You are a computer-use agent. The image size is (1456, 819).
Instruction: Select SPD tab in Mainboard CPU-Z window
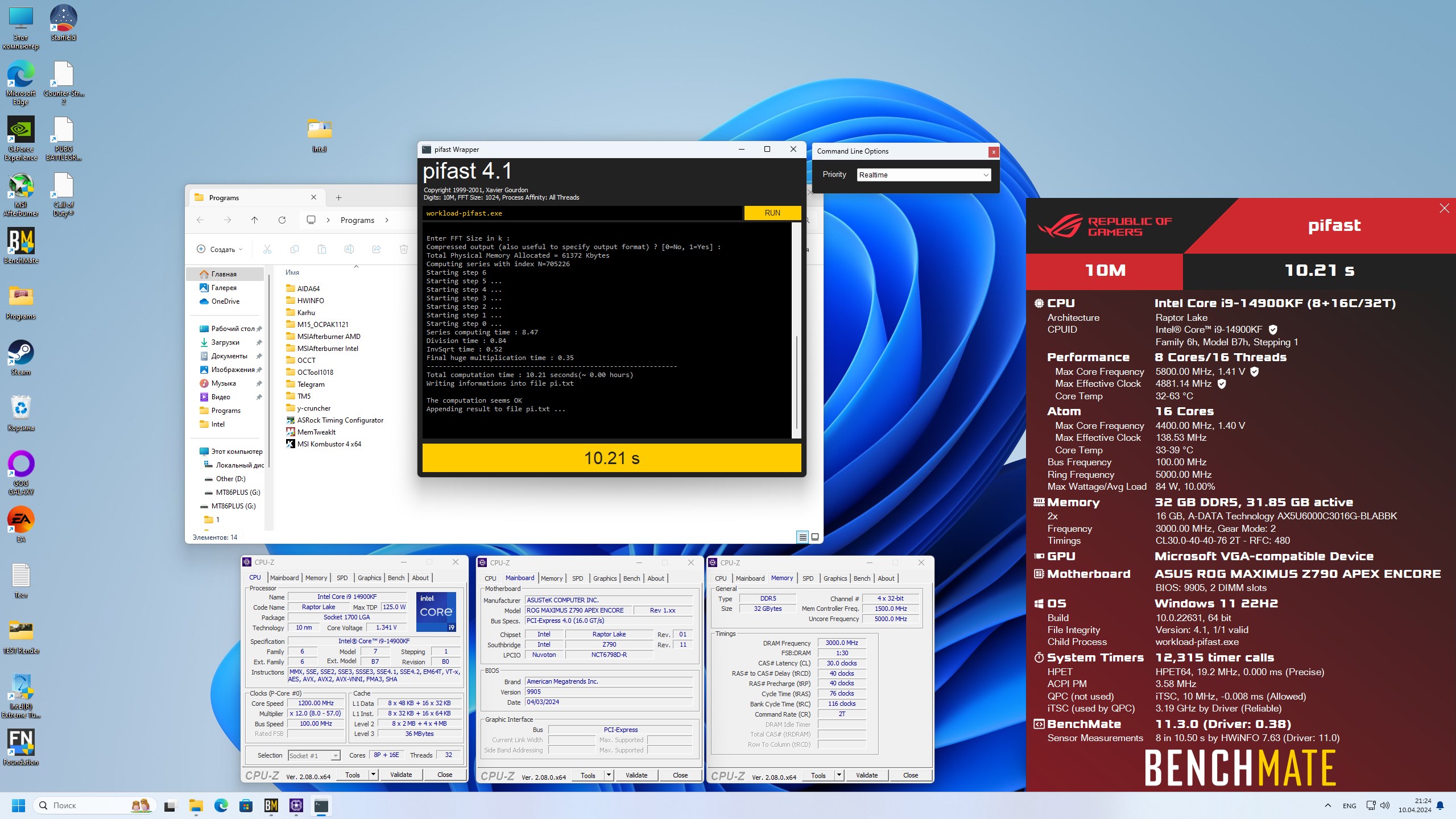(x=577, y=578)
